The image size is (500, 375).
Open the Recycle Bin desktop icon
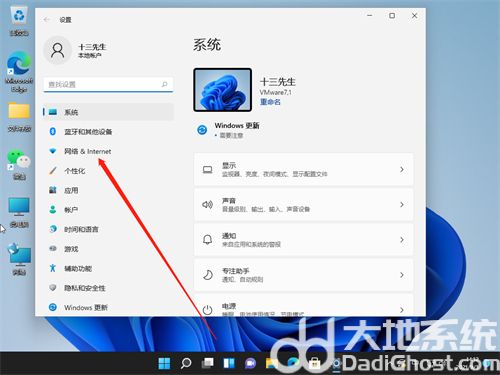click(19, 21)
